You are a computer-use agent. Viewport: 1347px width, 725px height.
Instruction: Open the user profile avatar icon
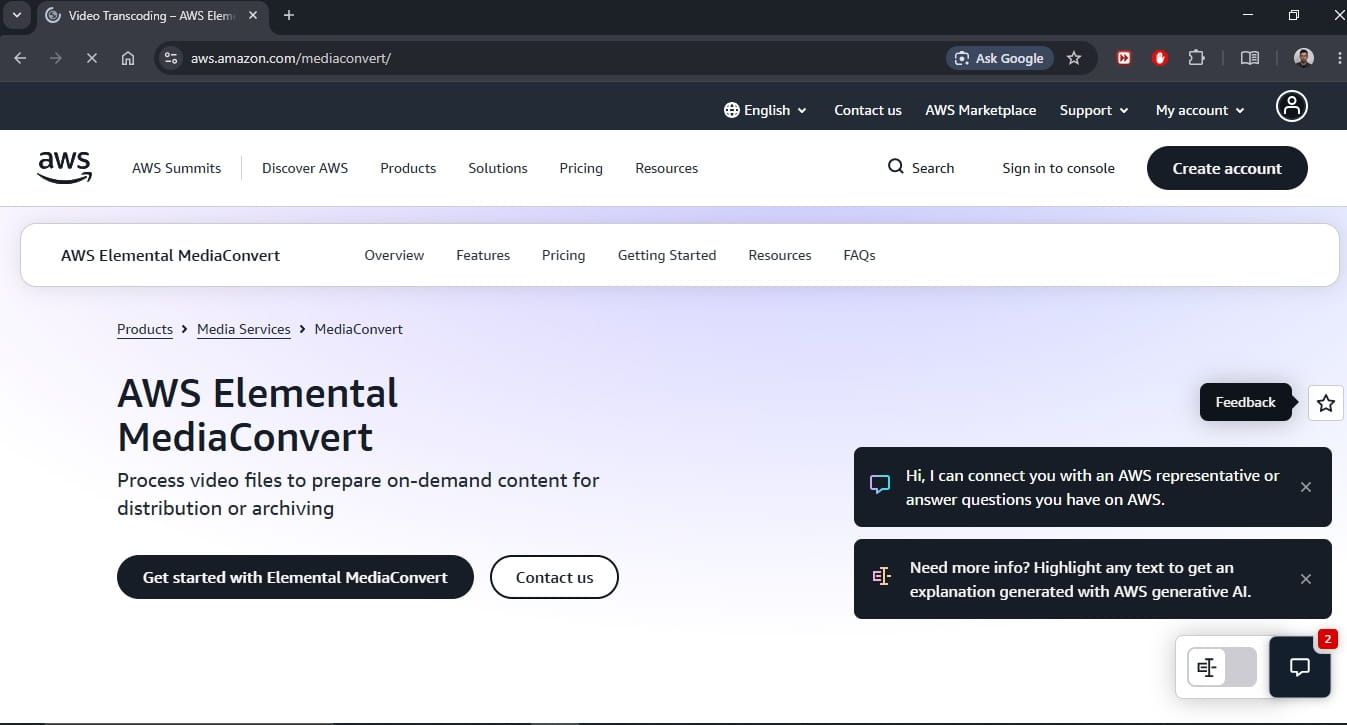point(1292,106)
